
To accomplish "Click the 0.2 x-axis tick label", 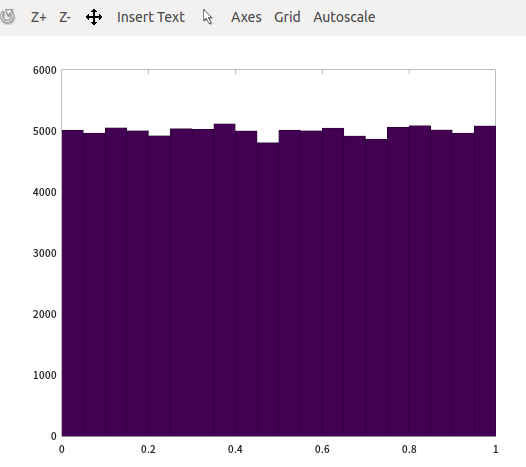I will pos(148,449).
